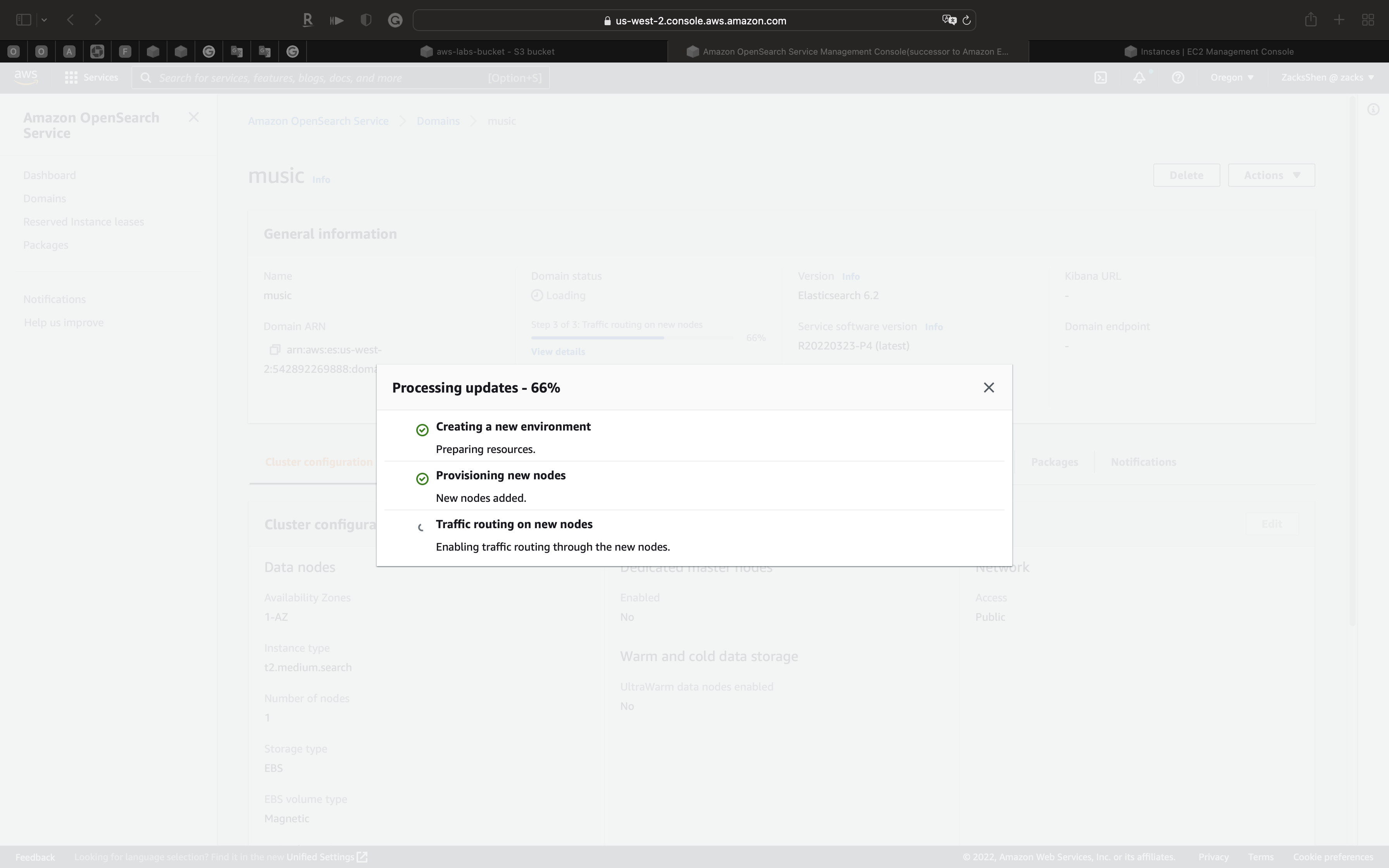Open the View details link
This screenshot has height=868, width=1389.
click(557, 352)
